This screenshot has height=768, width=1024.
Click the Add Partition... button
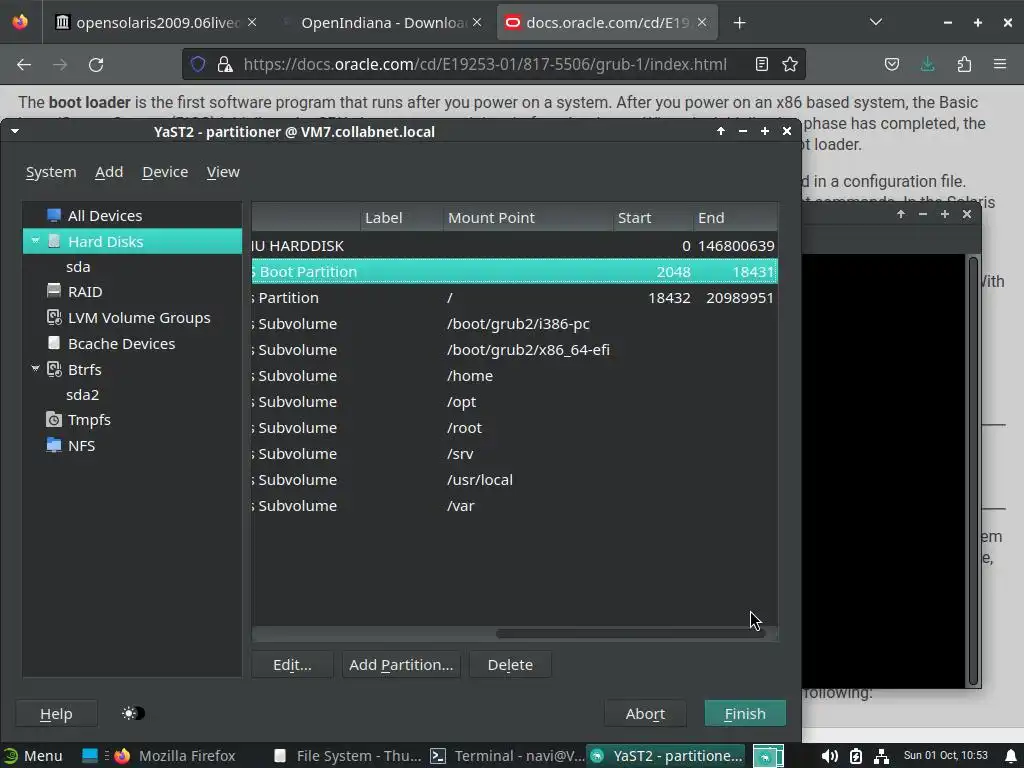click(401, 665)
